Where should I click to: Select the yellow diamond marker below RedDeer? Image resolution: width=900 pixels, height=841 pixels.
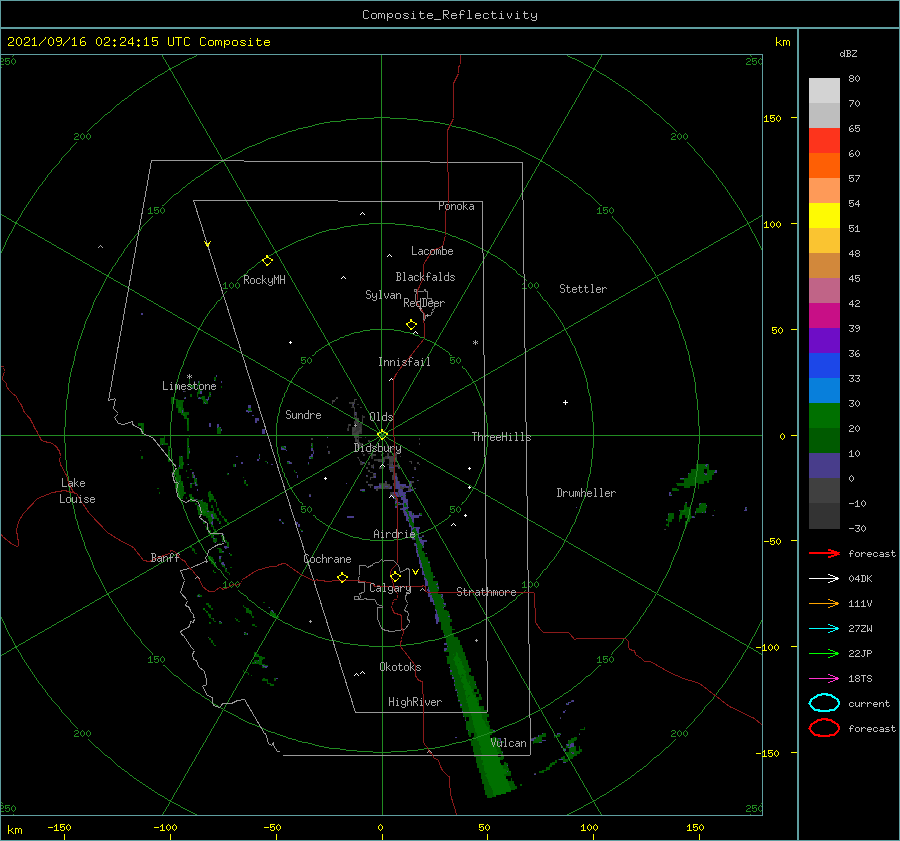pos(411,325)
